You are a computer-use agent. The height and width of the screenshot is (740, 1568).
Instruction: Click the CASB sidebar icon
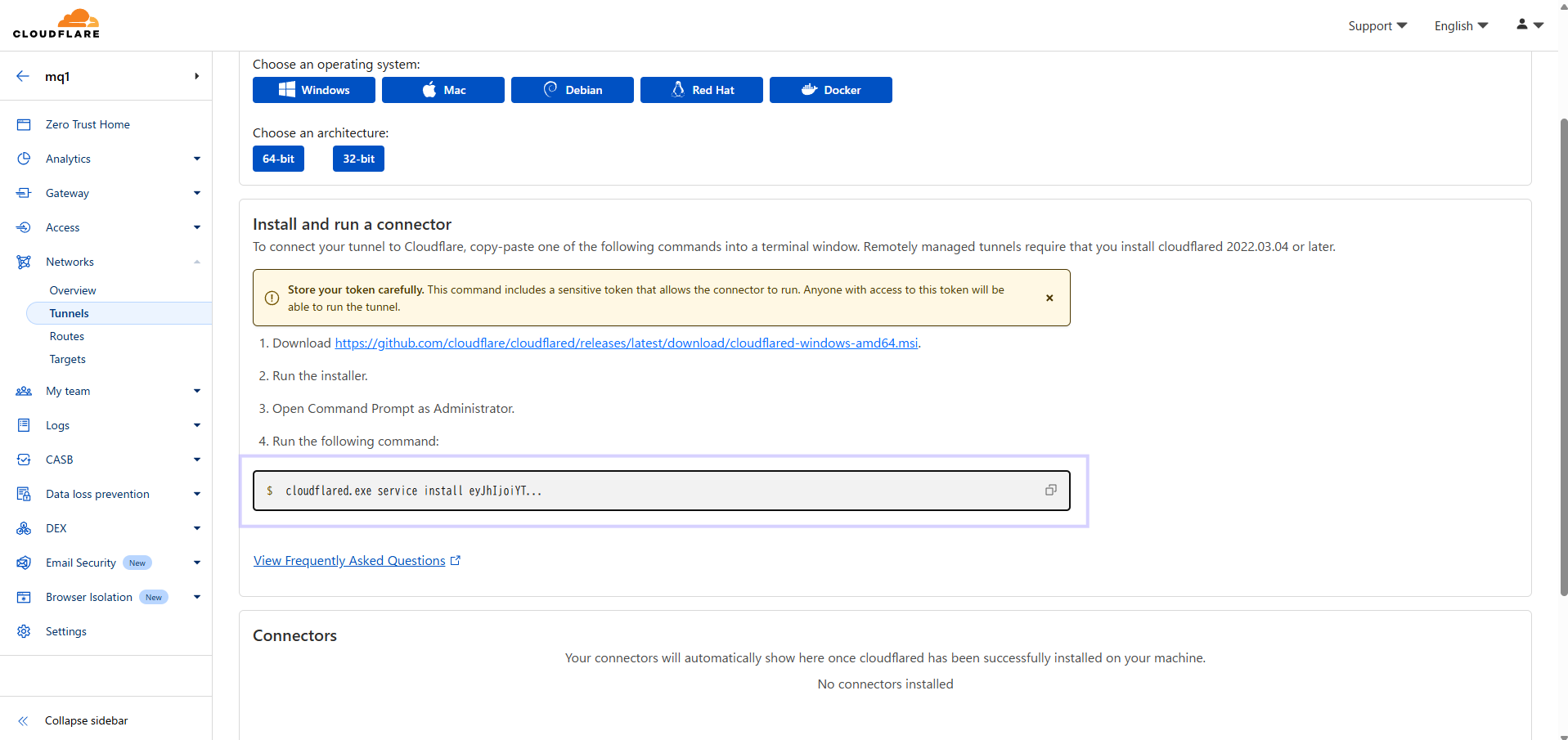(x=24, y=460)
